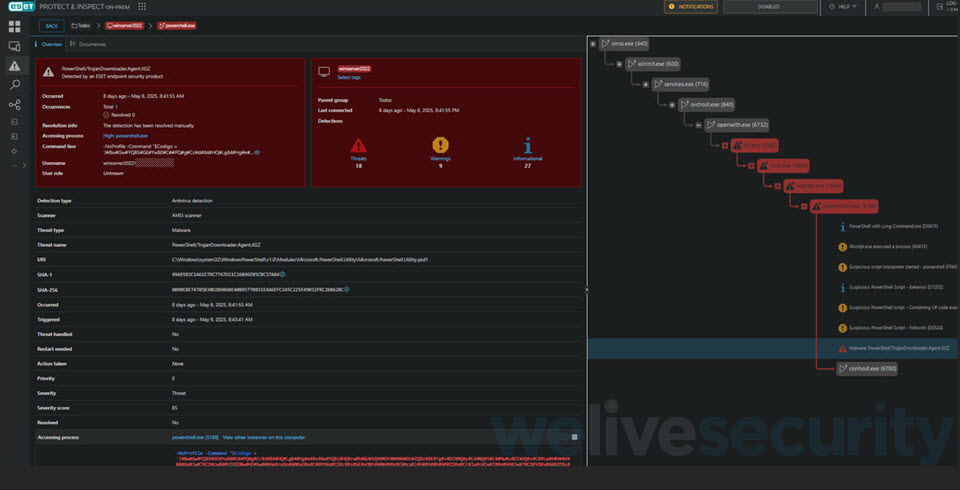Click the Select tags link
This screenshot has height=490, width=960.
pos(349,78)
